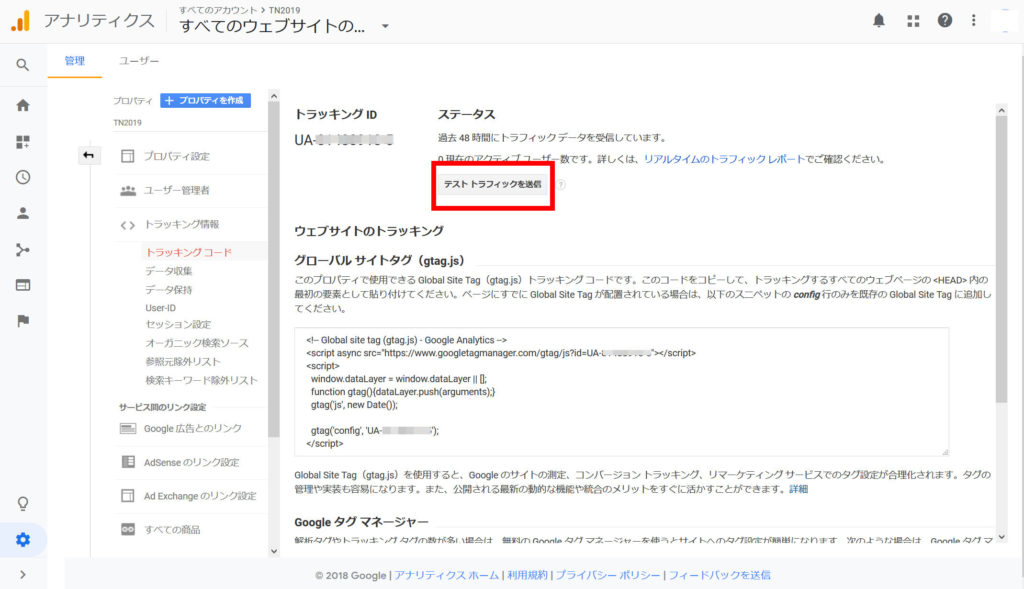This screenshot has height=589, width=1024.
Task: Click テスト トラフィックを送信 button
Action: [x=492, y=185]
